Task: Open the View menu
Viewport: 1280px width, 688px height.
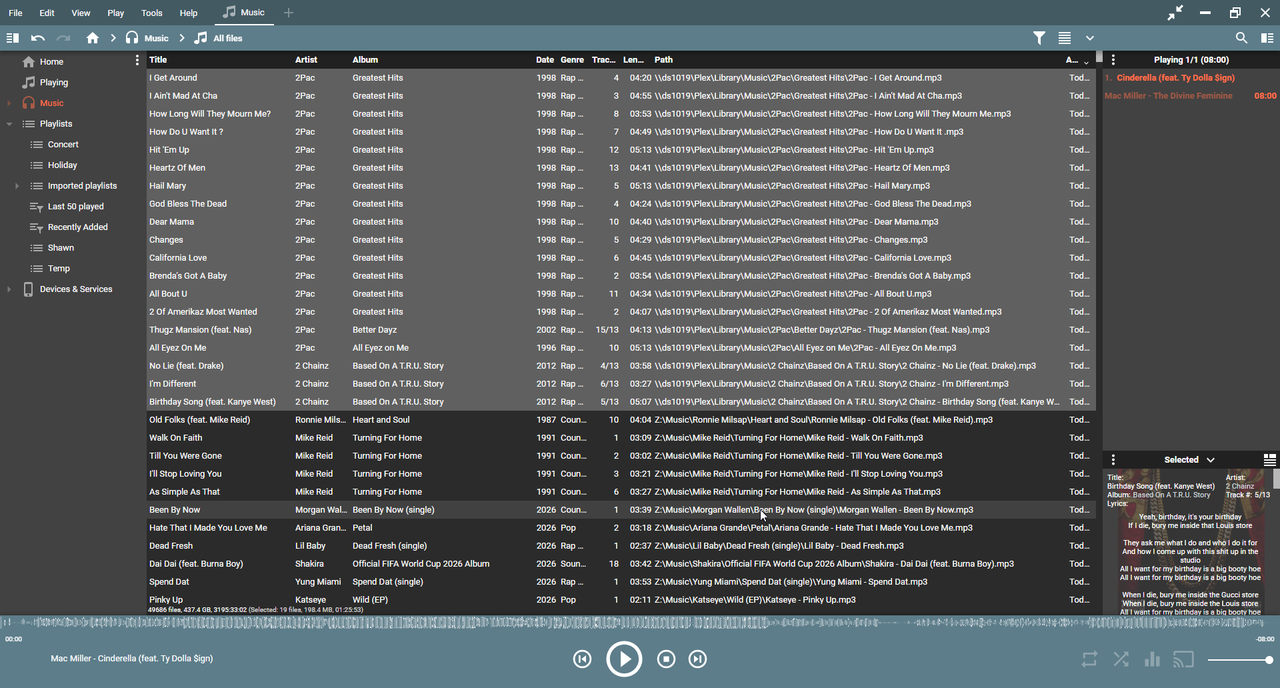Action: tap(81, 13)
